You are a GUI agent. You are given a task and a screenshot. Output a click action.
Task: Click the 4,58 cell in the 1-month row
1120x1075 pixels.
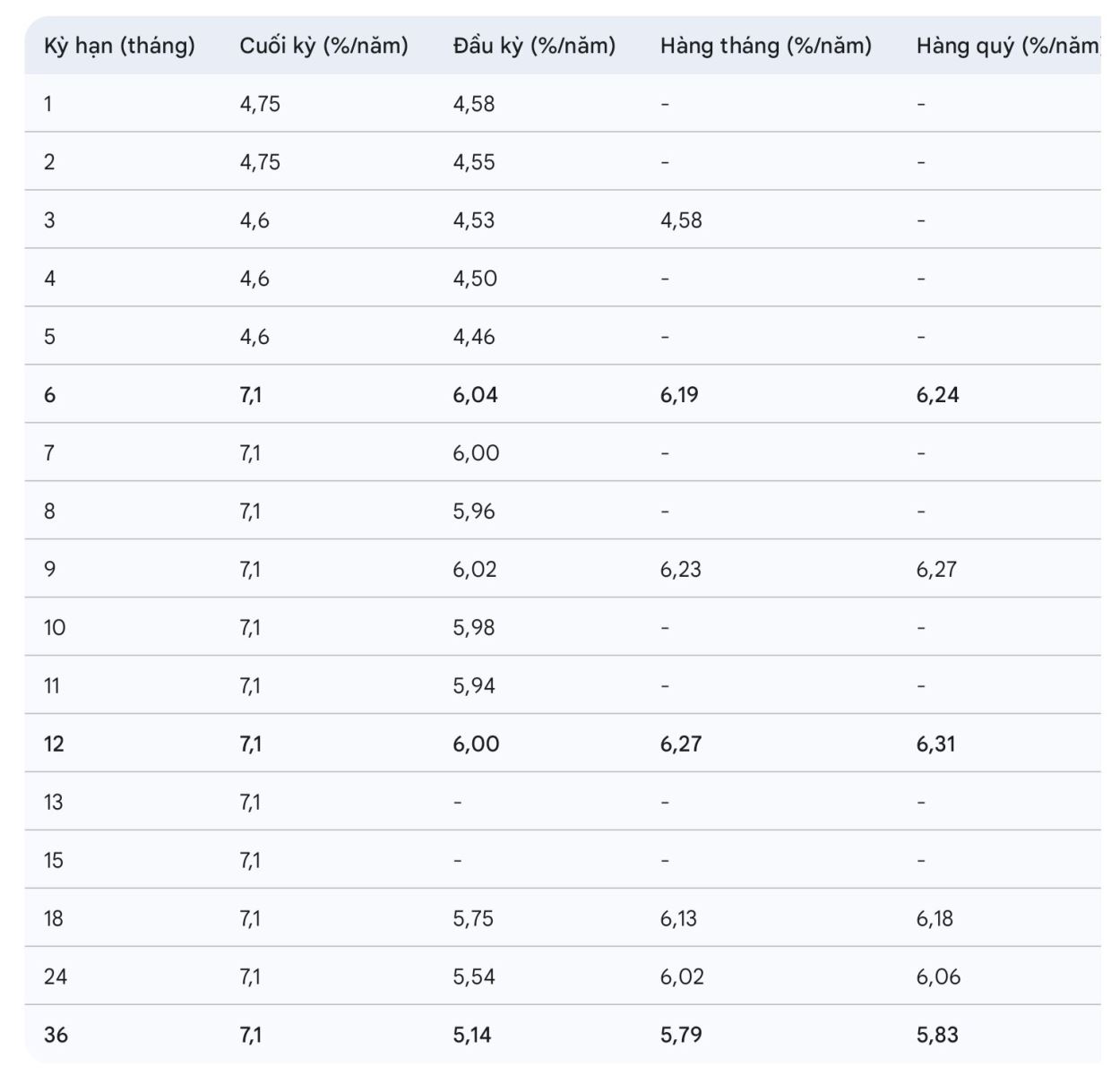[473, 104]
